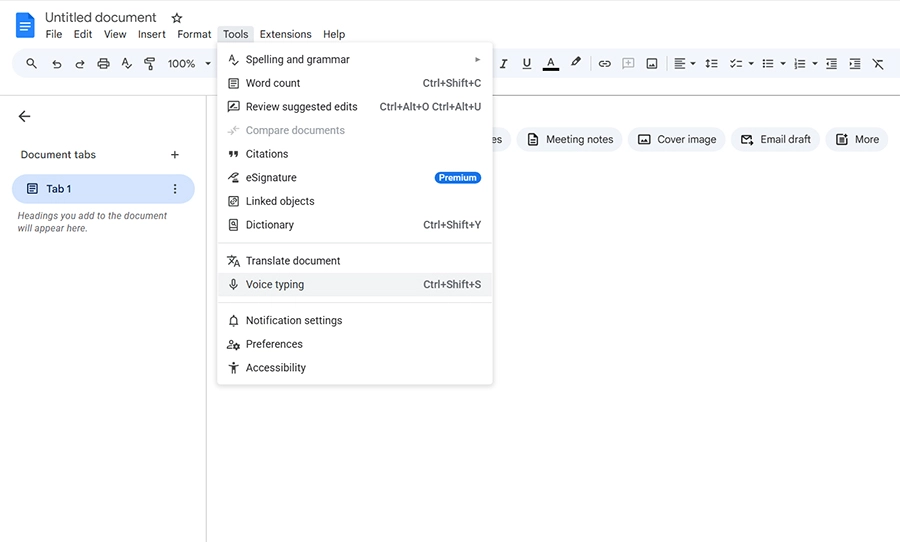This screenshot has width=900, height=542.
Task: Click the Meeting notes chip
Action: (x=570, y=140)
